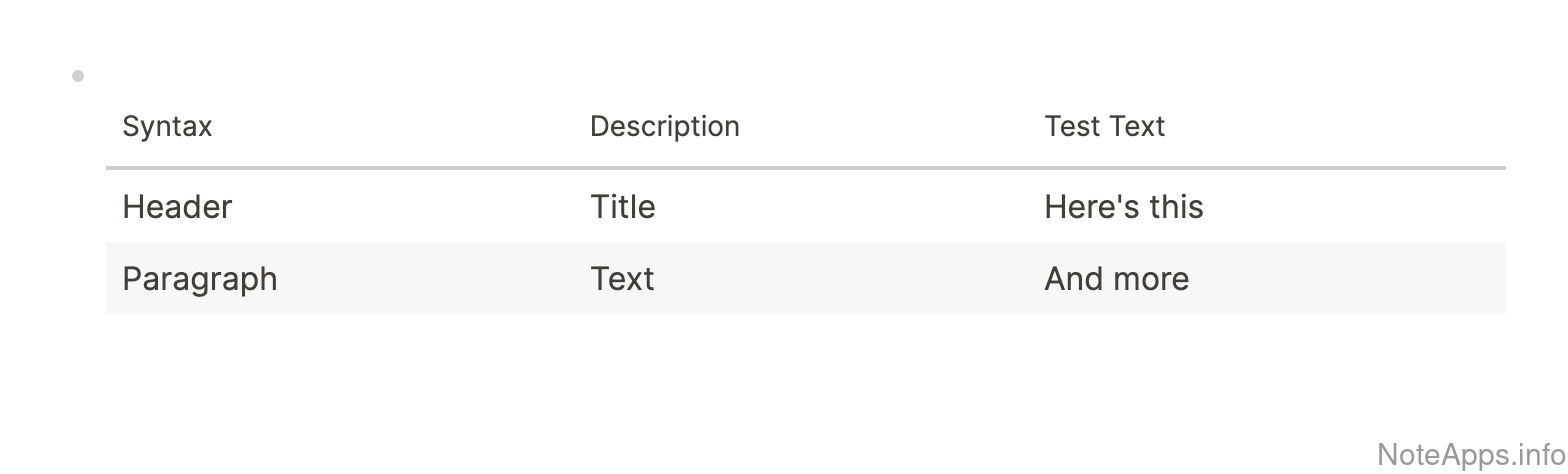Viewport: 1568px width, 474px height.
Task: Click the "Description" column header
Action: tap(664, 127)
